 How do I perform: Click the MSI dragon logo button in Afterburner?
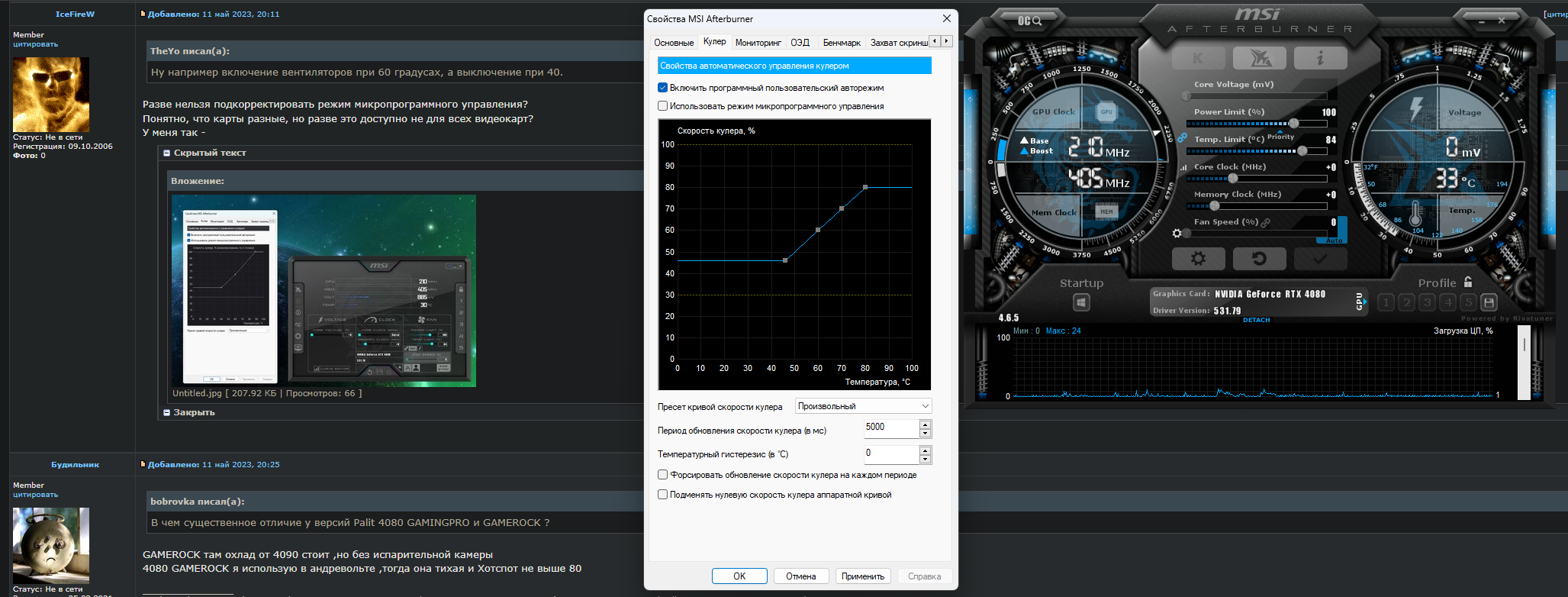coord(1260,58)
